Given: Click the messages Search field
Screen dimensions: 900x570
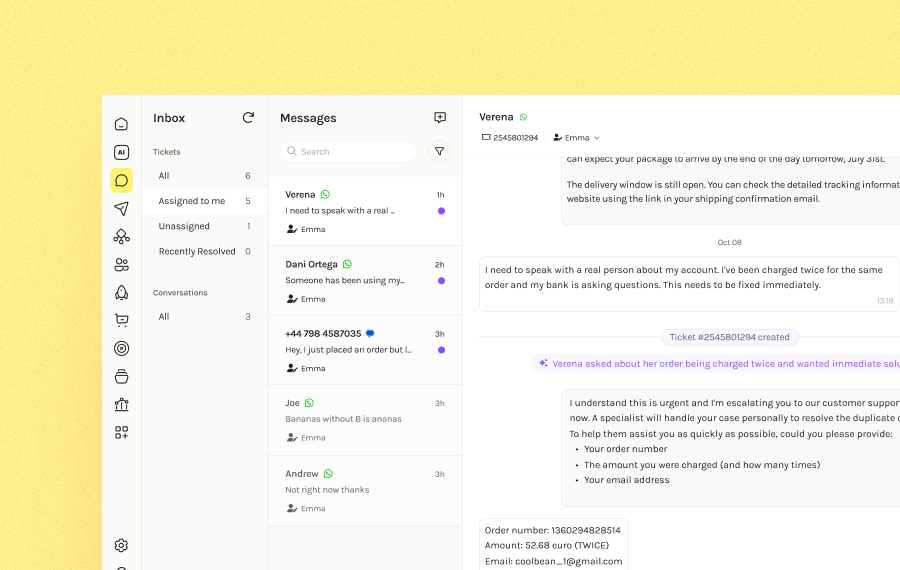Looking at the screenshot, I should point(349,151).
